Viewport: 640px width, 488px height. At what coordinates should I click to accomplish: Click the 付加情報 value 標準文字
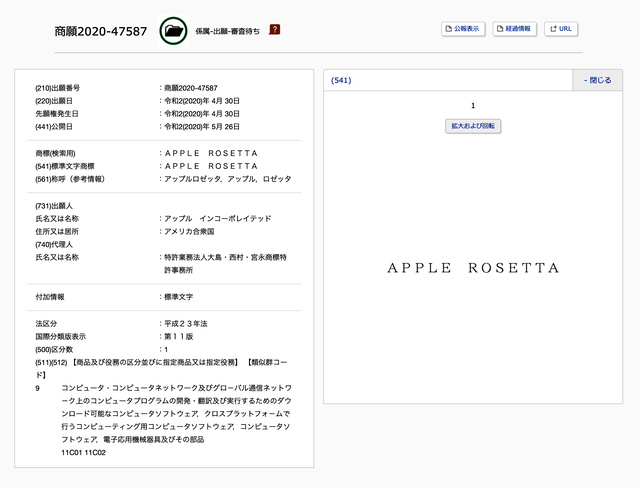click(178, 297)
